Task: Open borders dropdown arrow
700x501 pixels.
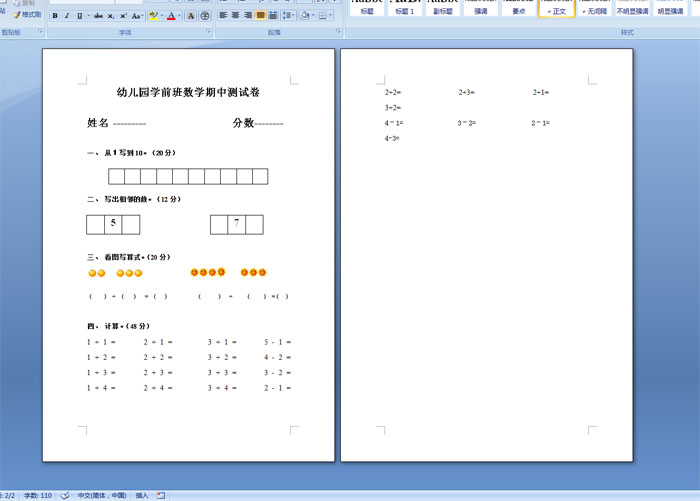Action: point(331,15)
